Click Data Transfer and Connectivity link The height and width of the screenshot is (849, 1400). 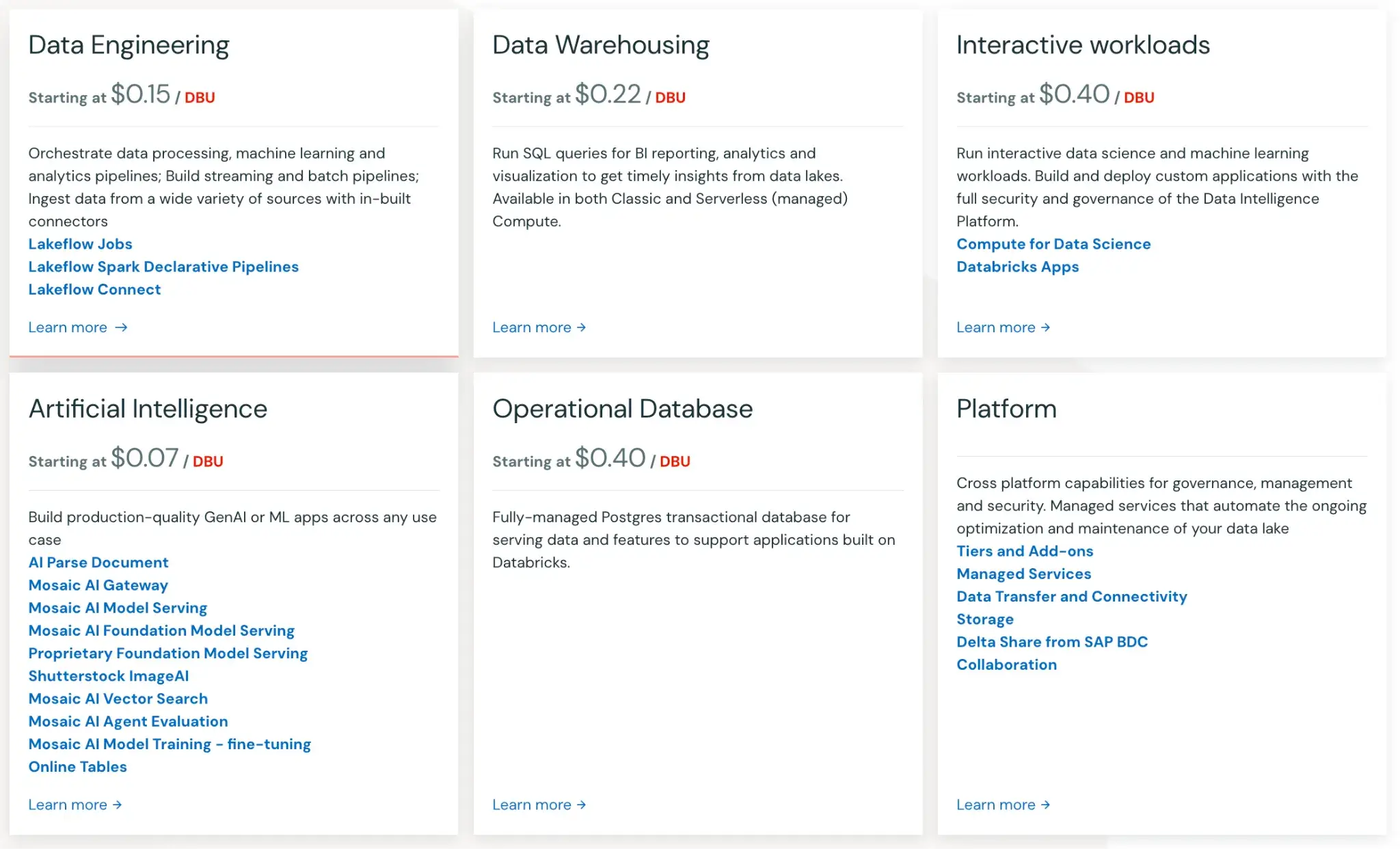click(x=1071, y=597)
